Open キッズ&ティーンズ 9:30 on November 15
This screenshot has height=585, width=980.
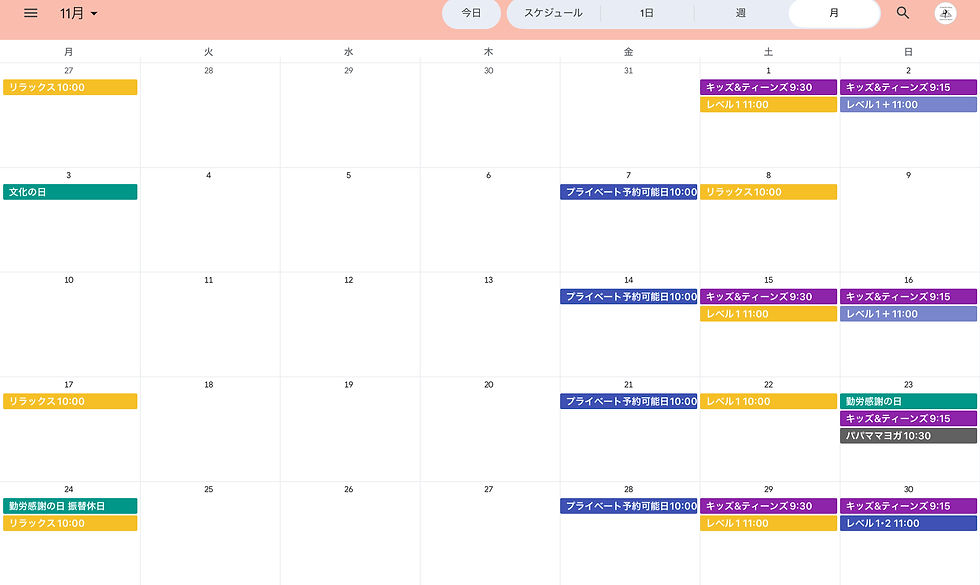[x=768, y=297]
